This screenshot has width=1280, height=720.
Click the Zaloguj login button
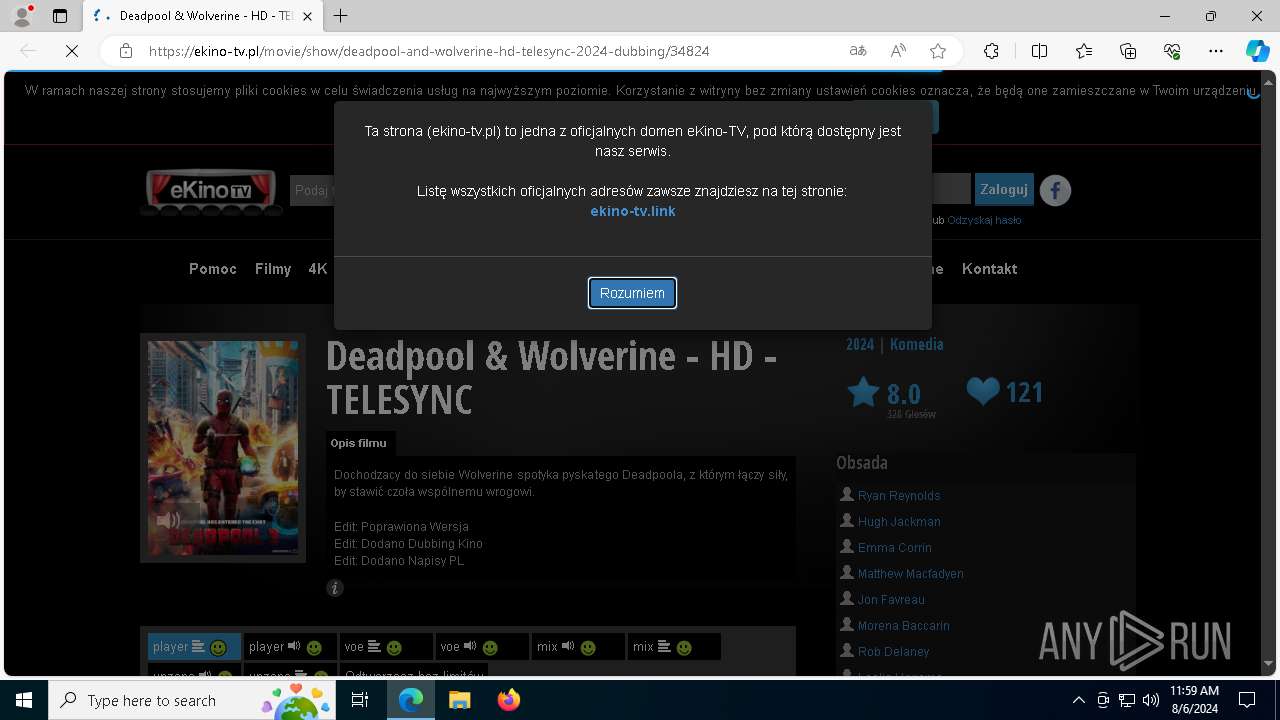1004,189
